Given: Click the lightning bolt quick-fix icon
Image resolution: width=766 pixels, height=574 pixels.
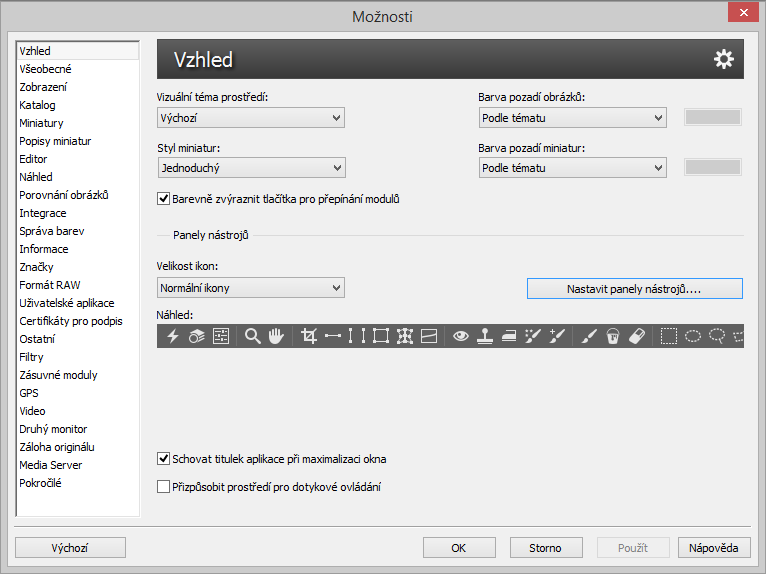Looking at the screenshot, I should [173, 337].
